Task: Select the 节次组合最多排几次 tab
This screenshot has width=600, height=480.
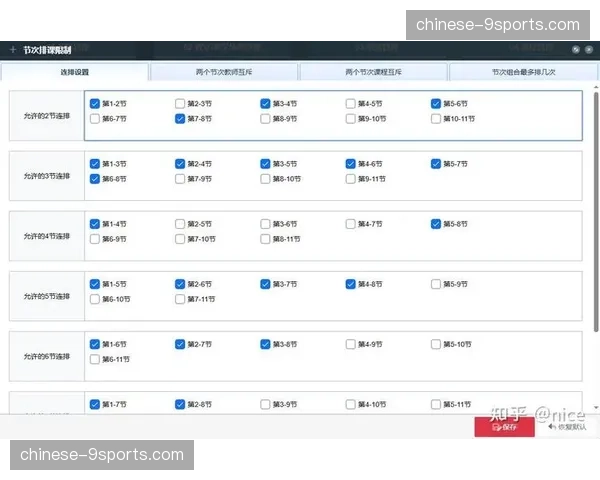Action: pos(523,72)
